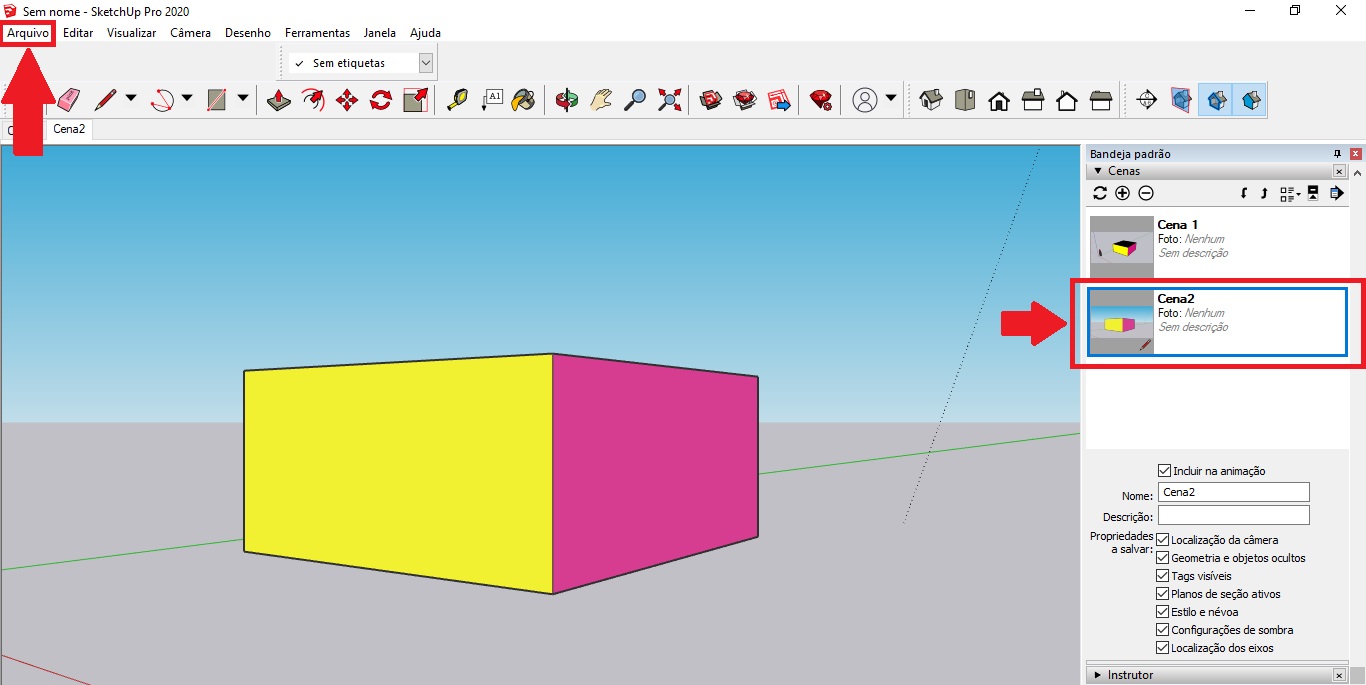Uncheck Localização da câmera property
The width and height of the screenshot is (1366, 685).
click(1162, 539)
